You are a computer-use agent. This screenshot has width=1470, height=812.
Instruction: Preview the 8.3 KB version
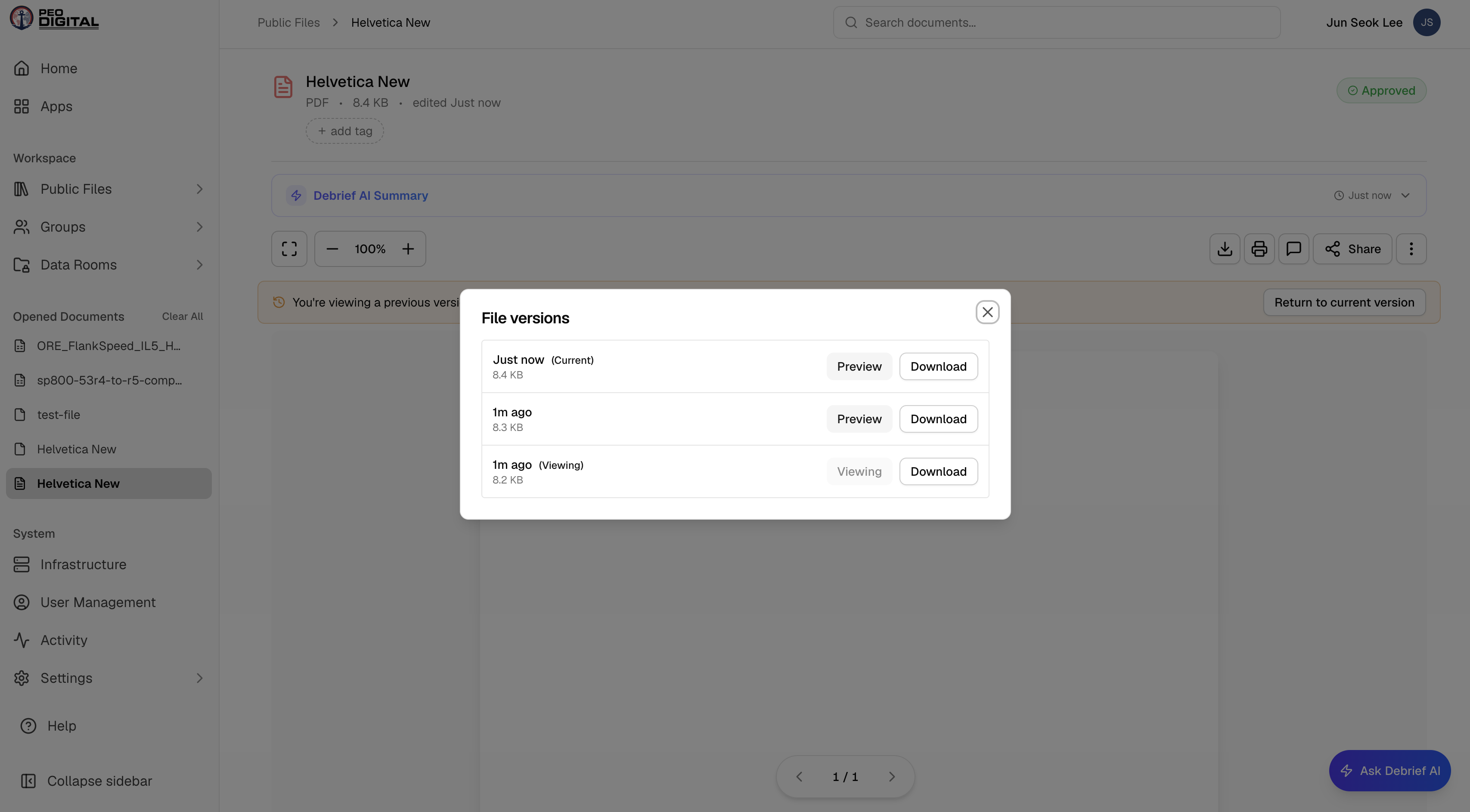tap(859, 419)
